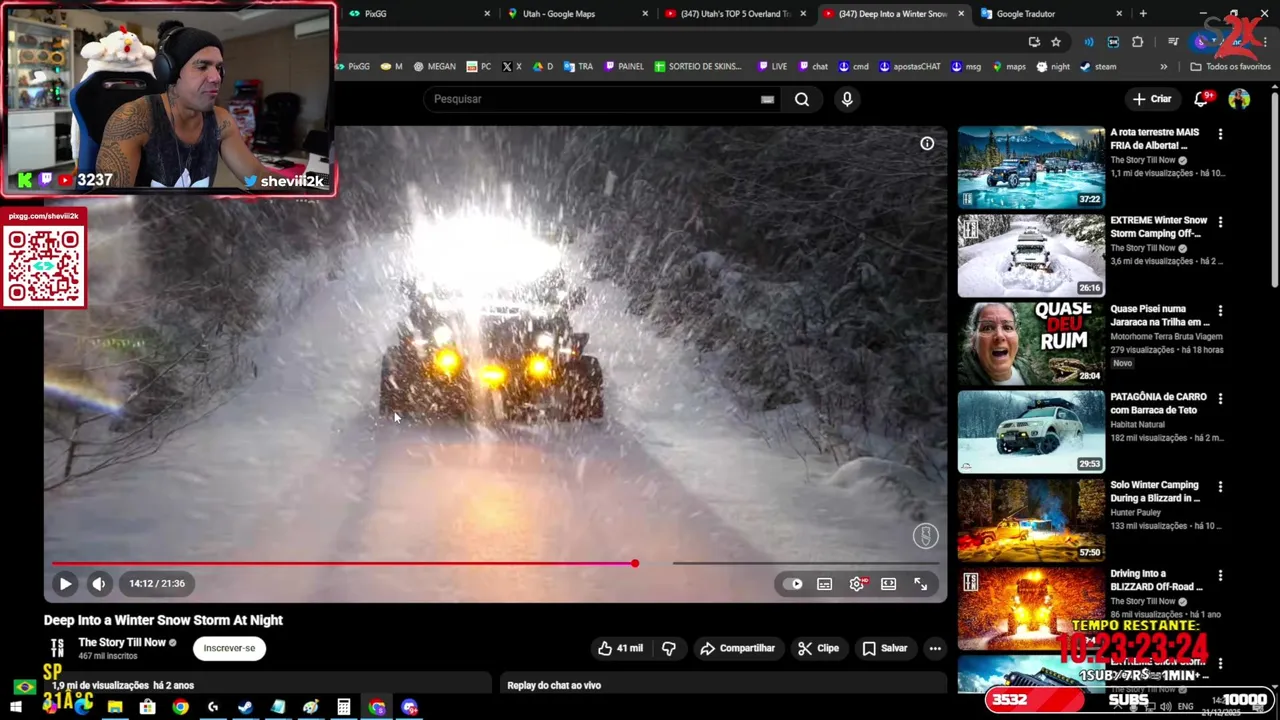Viewport: 1280px width, 720px height.
Task: Open the PAINEL Twitch bookmark
Action: [x=623, y=66]
